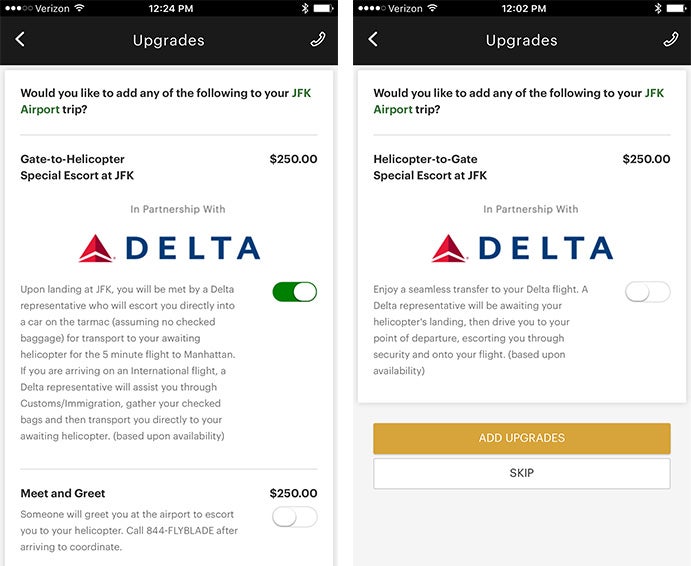Tap the phone call icon on the right screen

[x=671, y=39]
